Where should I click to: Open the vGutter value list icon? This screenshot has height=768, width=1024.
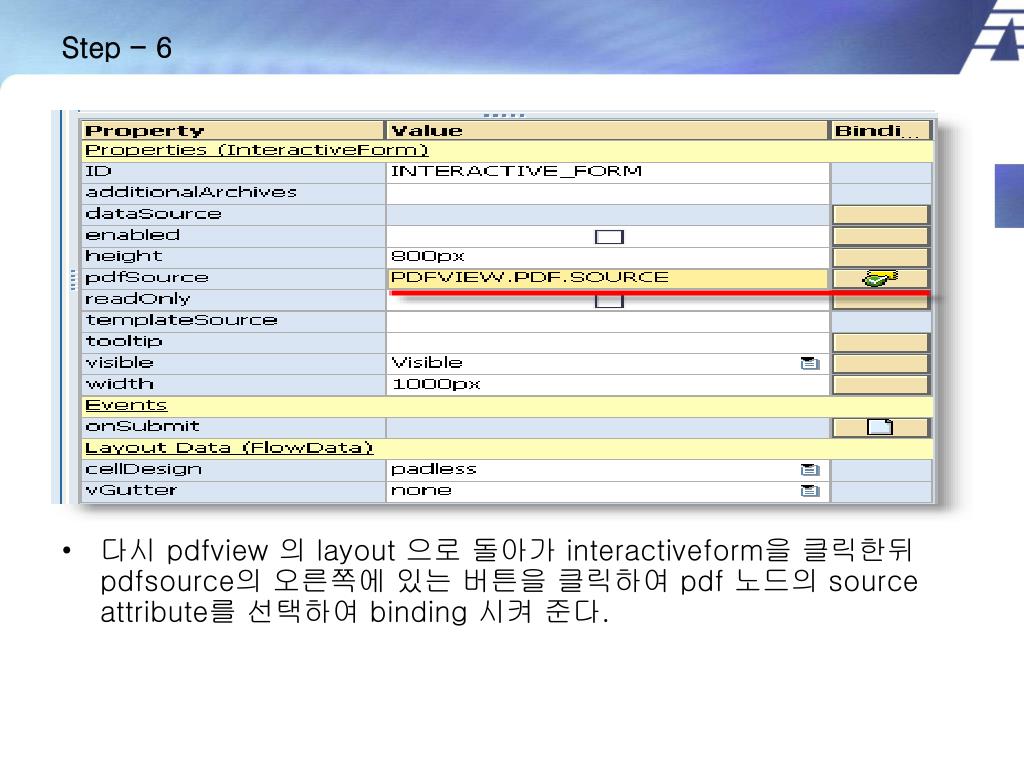coord(810,490)
